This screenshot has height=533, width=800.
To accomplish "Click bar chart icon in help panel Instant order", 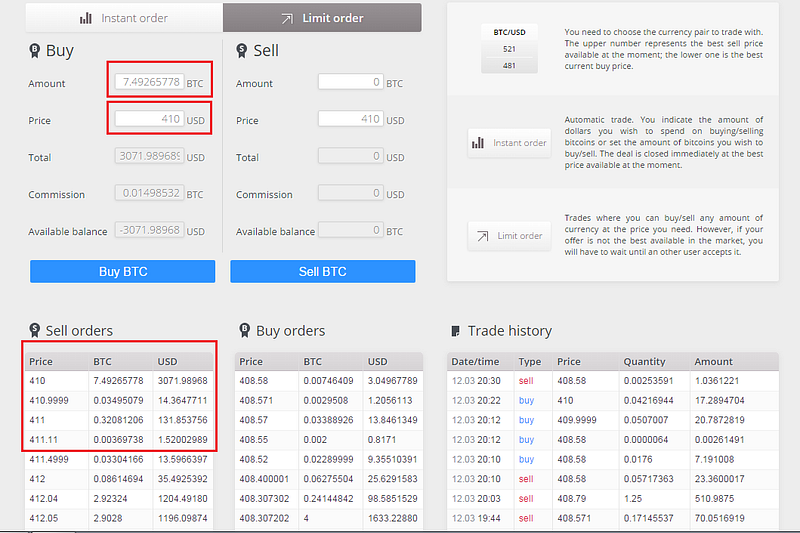I will [x=478, y=143].
